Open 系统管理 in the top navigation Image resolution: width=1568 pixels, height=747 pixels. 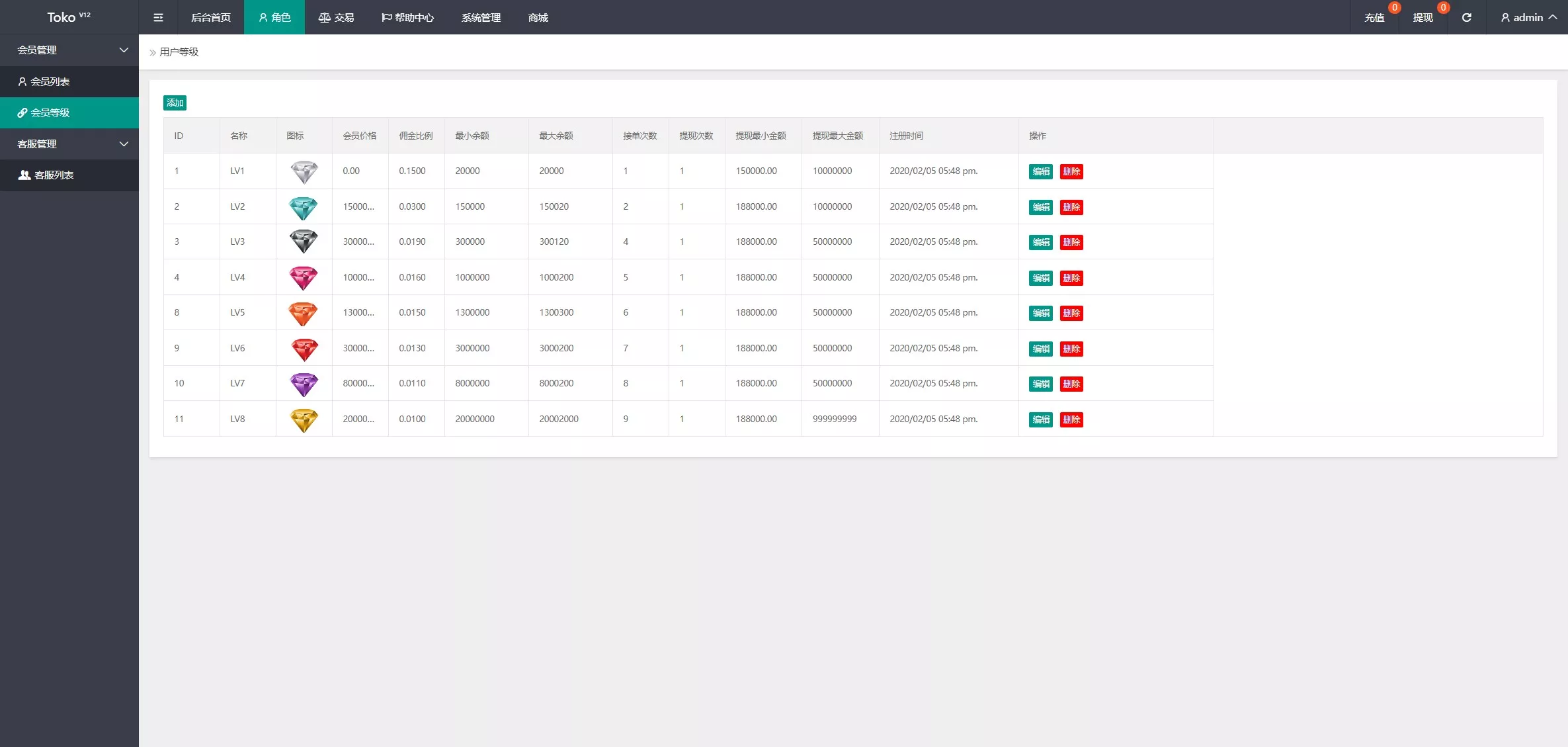coord(481,17)
